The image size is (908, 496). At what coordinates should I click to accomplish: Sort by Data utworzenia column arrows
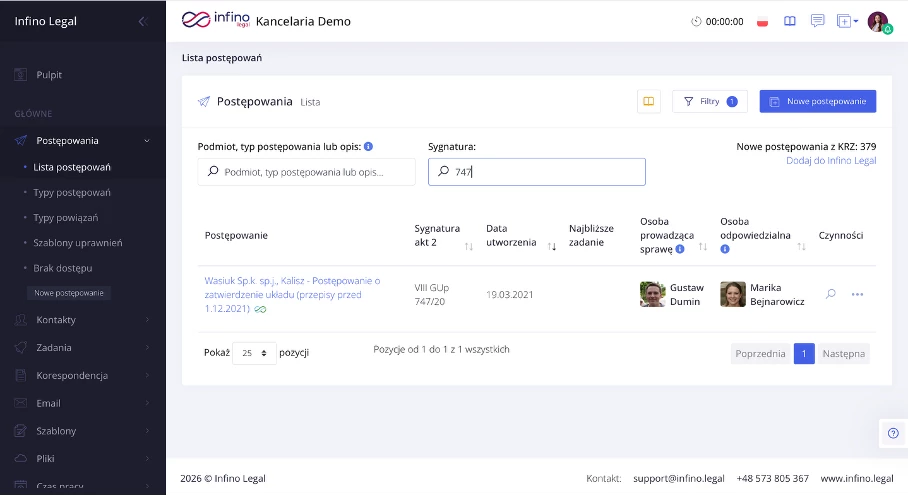tap(552, 245)
